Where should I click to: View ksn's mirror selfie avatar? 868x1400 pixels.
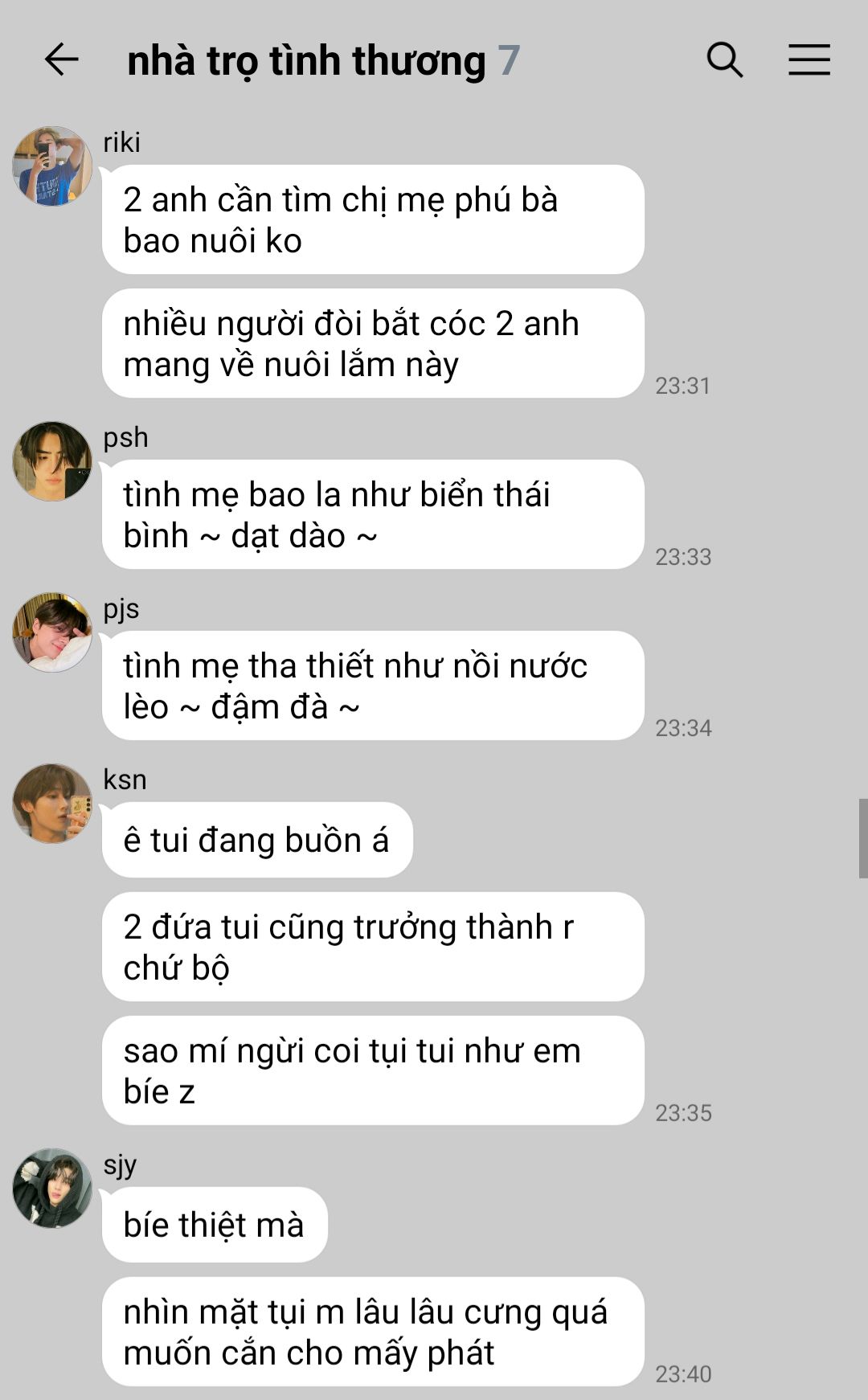pyautogui.click(x=52, y=804)
